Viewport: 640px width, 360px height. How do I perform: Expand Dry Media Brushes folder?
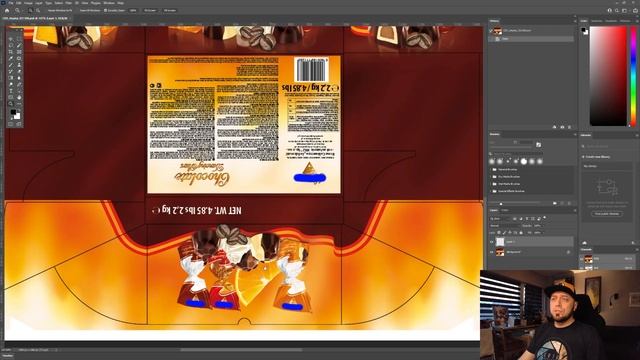(491, 177)
